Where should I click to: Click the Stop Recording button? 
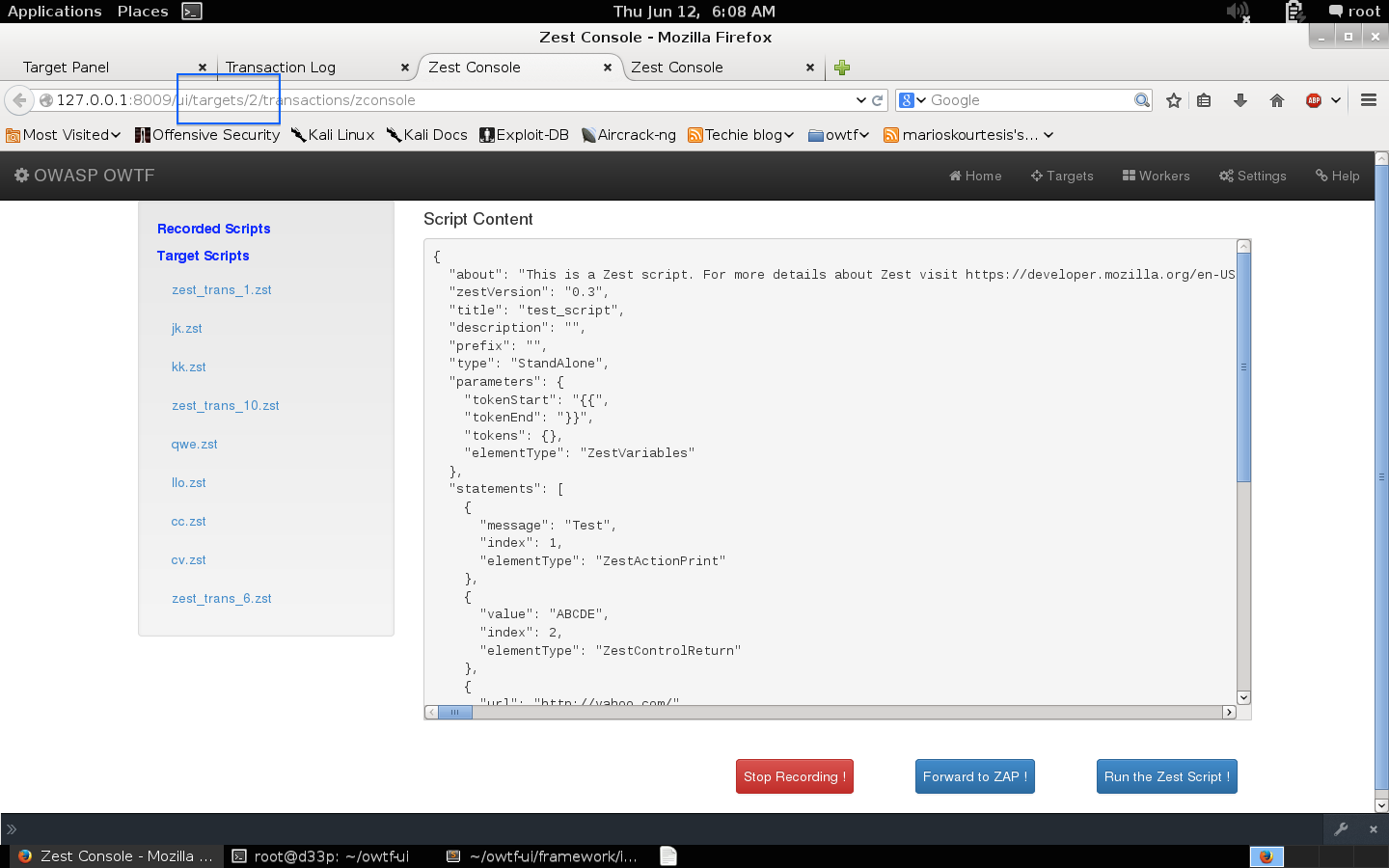tap(795, 776)
